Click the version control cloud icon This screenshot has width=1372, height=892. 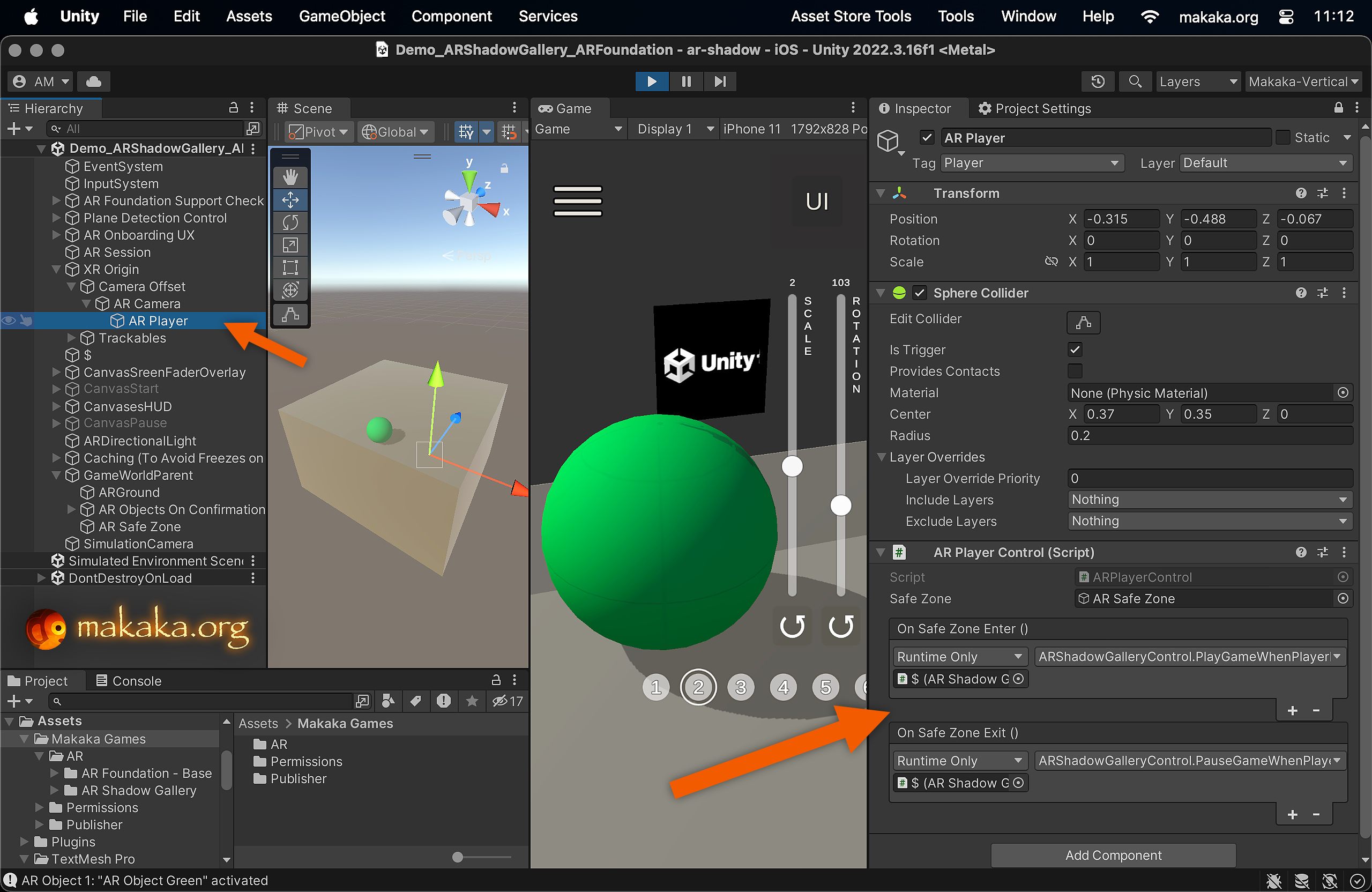point(93,81)
